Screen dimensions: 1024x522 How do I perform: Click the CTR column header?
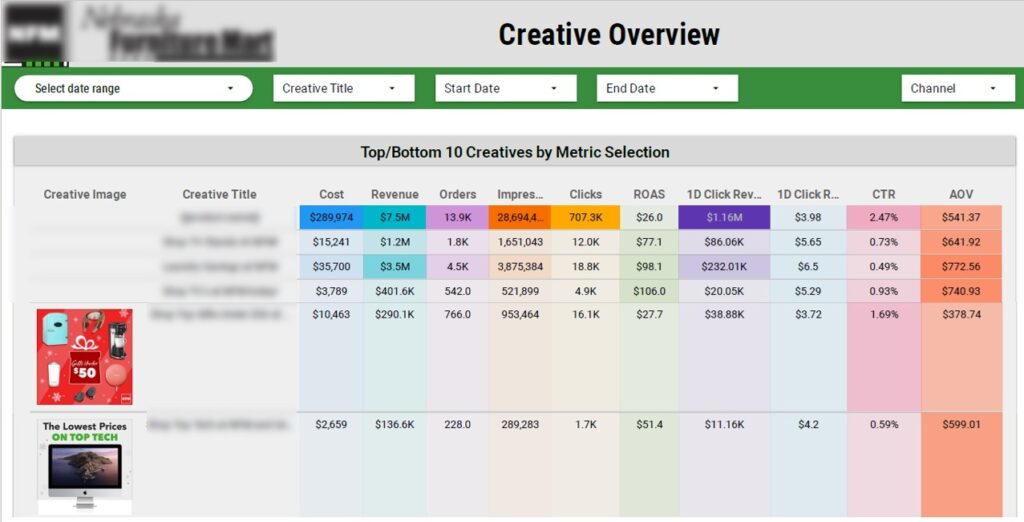tap(883, 194)
